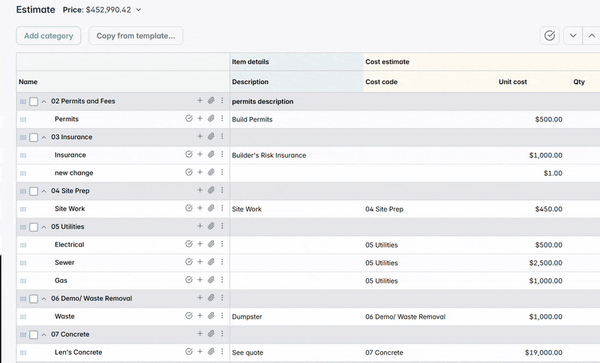This screenshot has width=600, height=363.
Task: Collapse the 03 Insurance category
Action: point(44,137)
